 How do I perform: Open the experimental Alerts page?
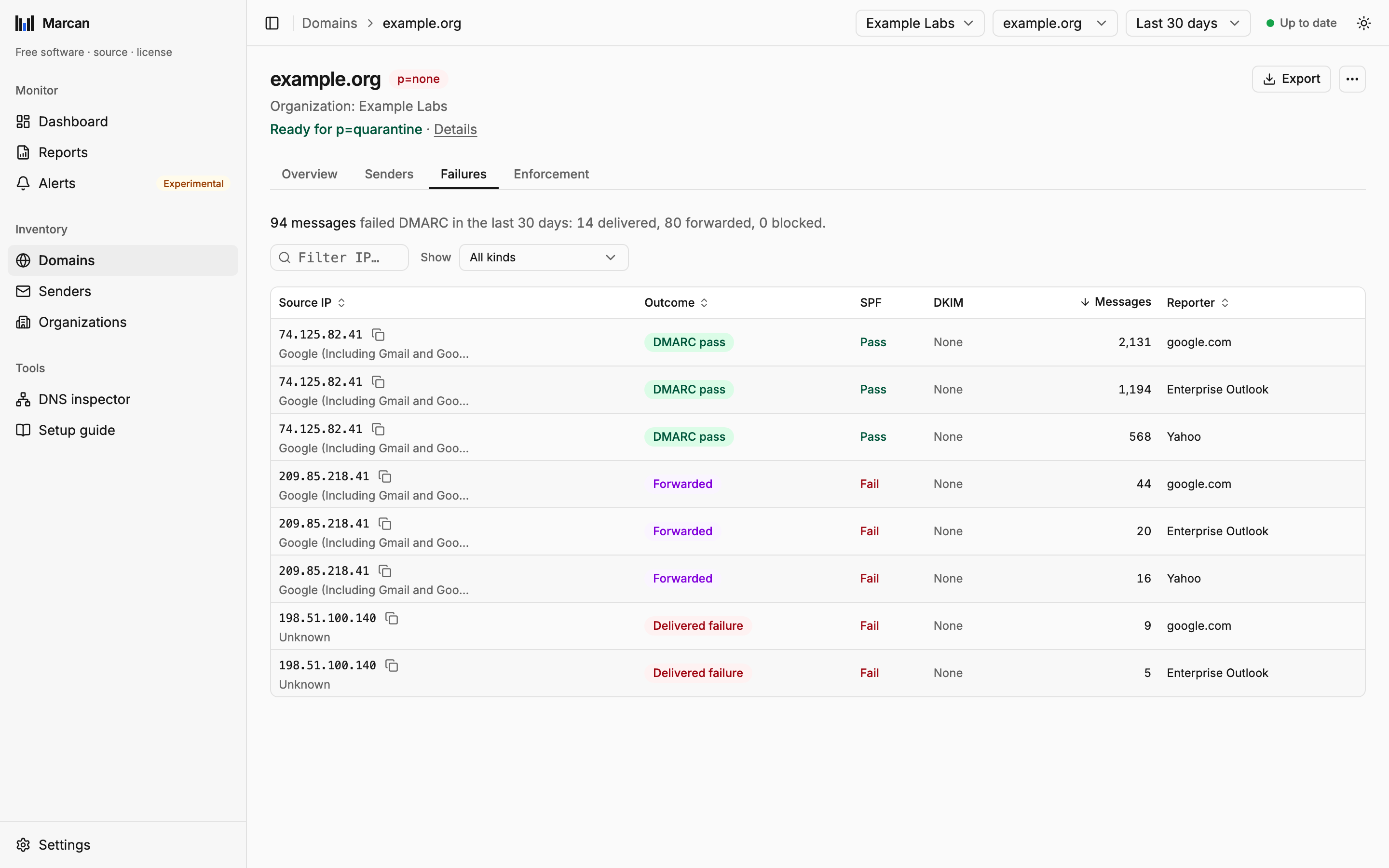(123, 183)
